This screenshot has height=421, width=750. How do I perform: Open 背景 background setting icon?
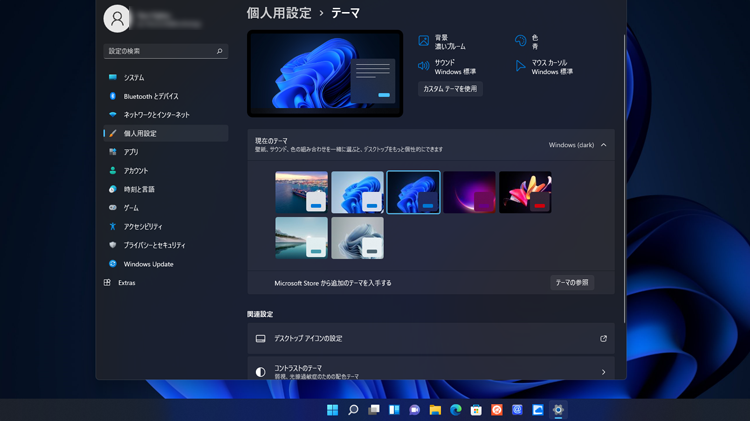pyautogui.click(x=423, y=41)
